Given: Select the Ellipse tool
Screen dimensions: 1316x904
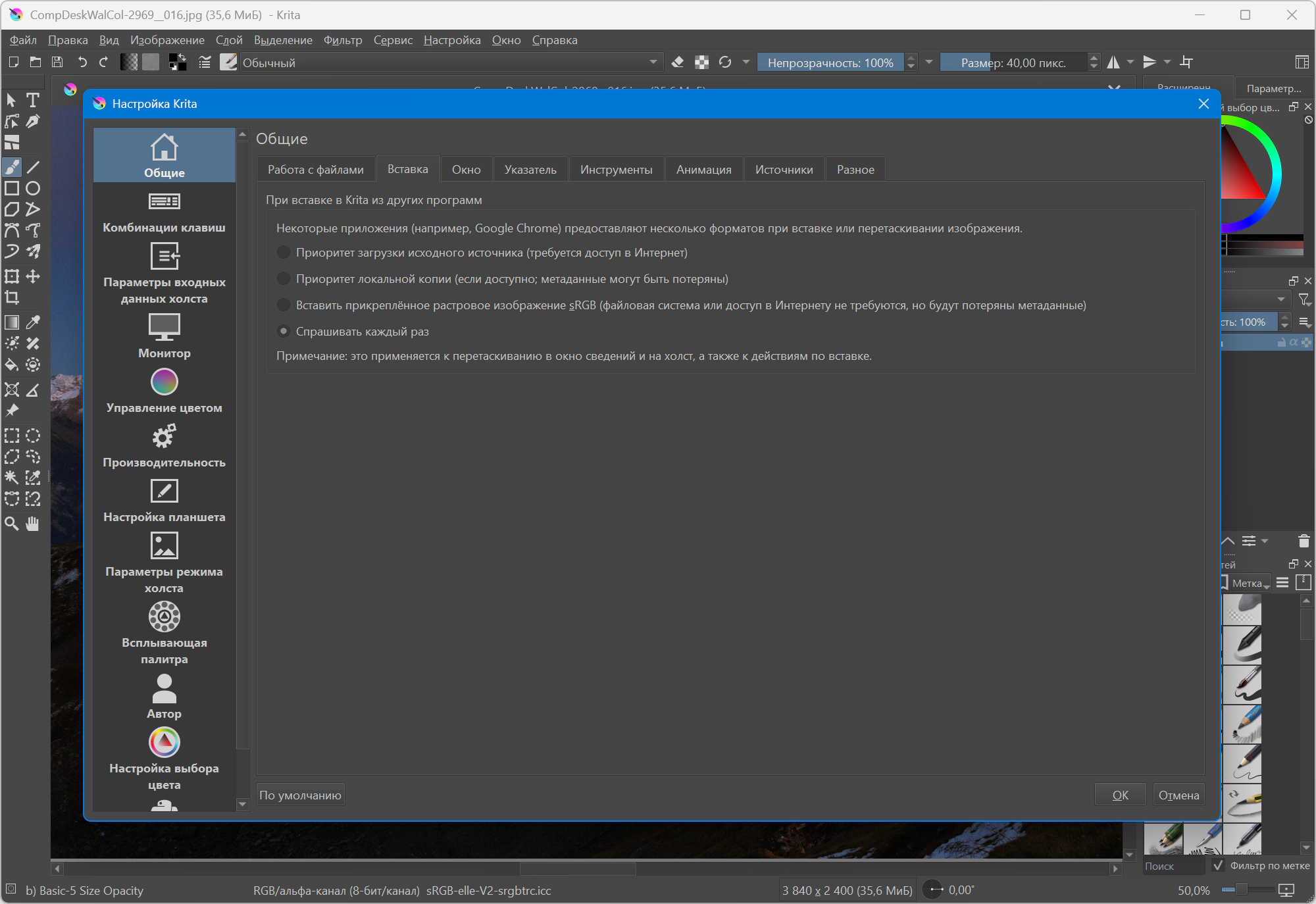Looking at the screenshot, I should [33, 188].
